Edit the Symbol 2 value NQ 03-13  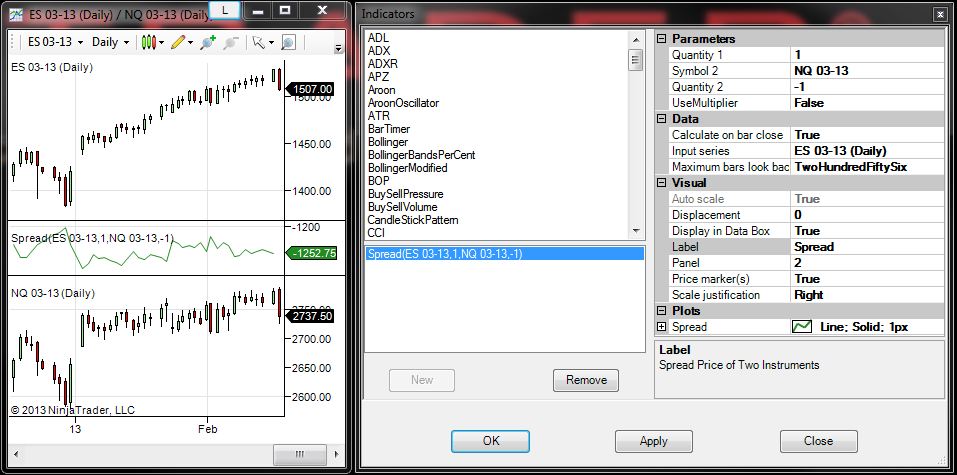coord(867,71)
